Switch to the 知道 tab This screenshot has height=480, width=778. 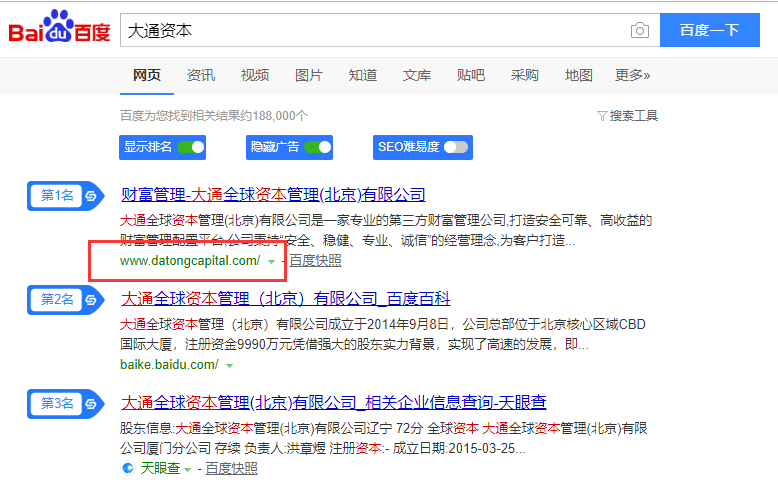click(x=363, y=75)
